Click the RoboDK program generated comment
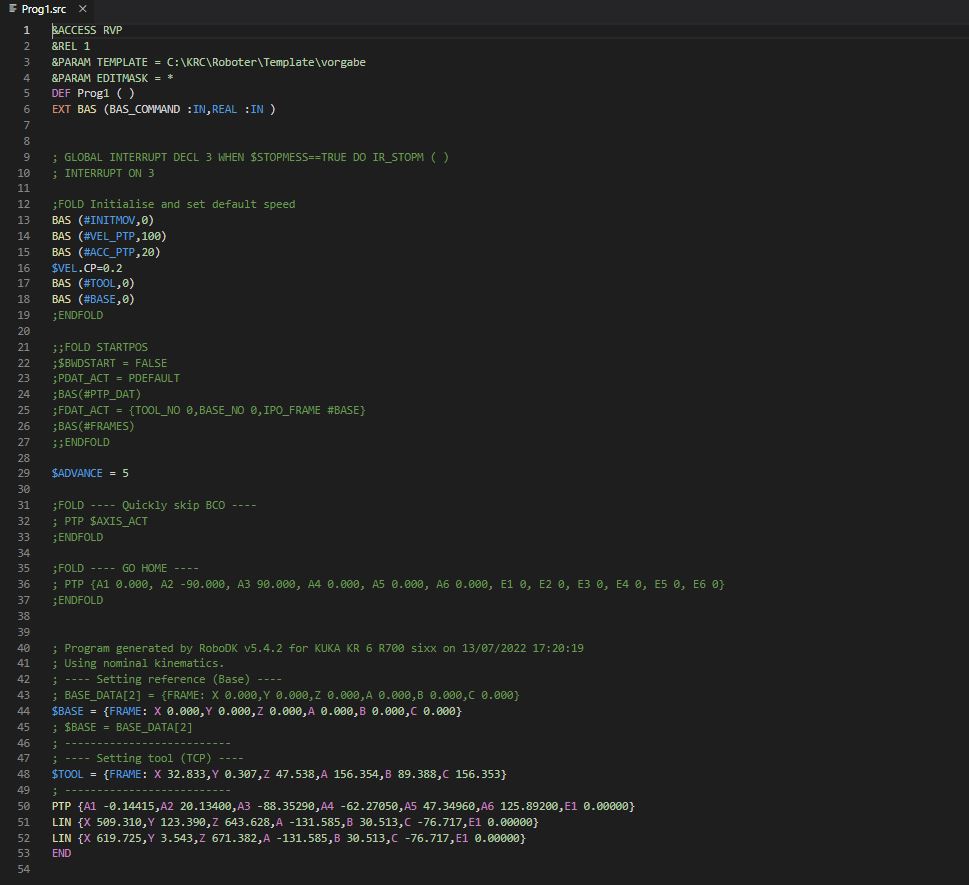The width and height of the screenshot is (969, 885). click(x=317, y=648)
